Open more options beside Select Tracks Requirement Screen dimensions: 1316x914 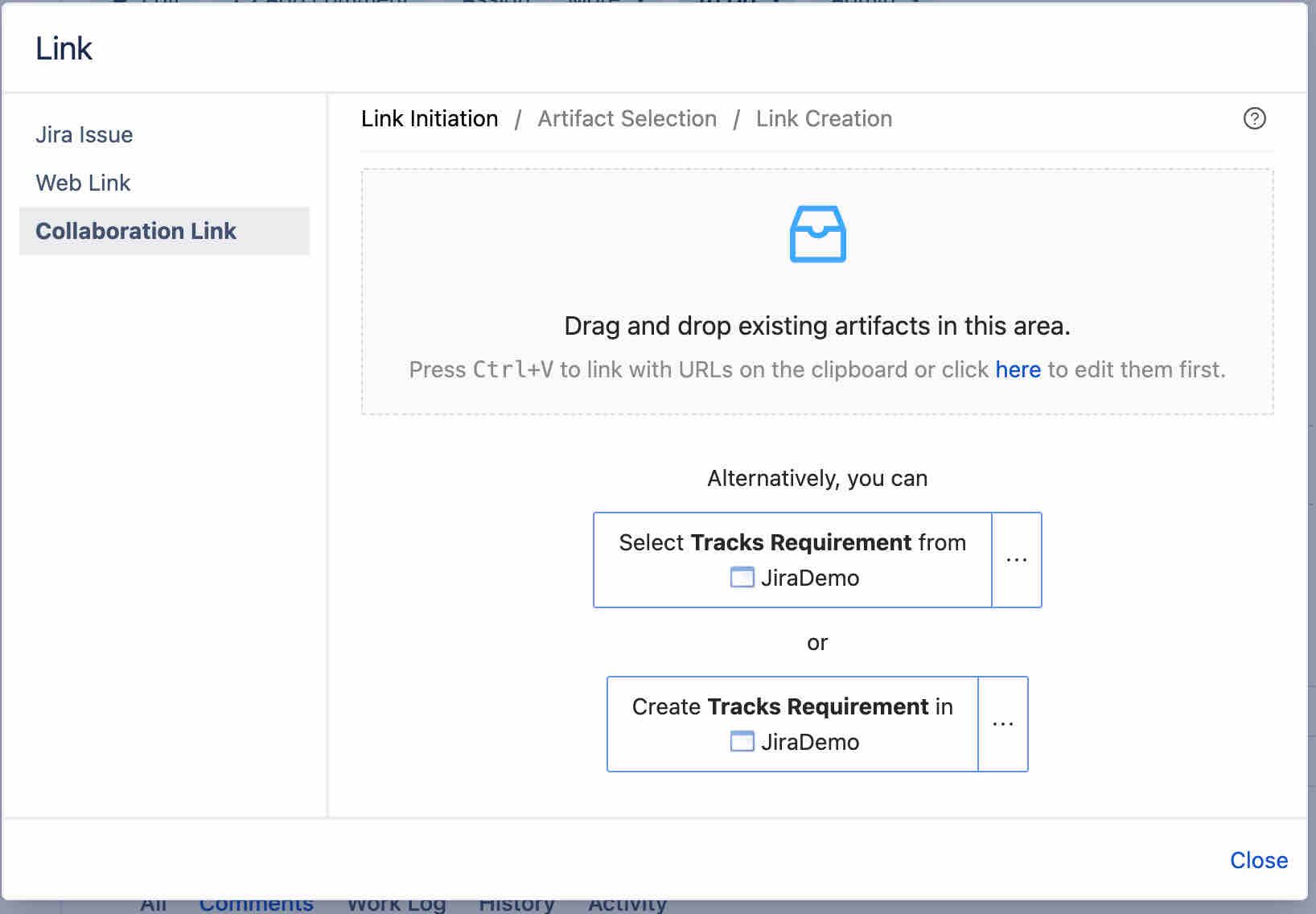[x=1017, y=560]
